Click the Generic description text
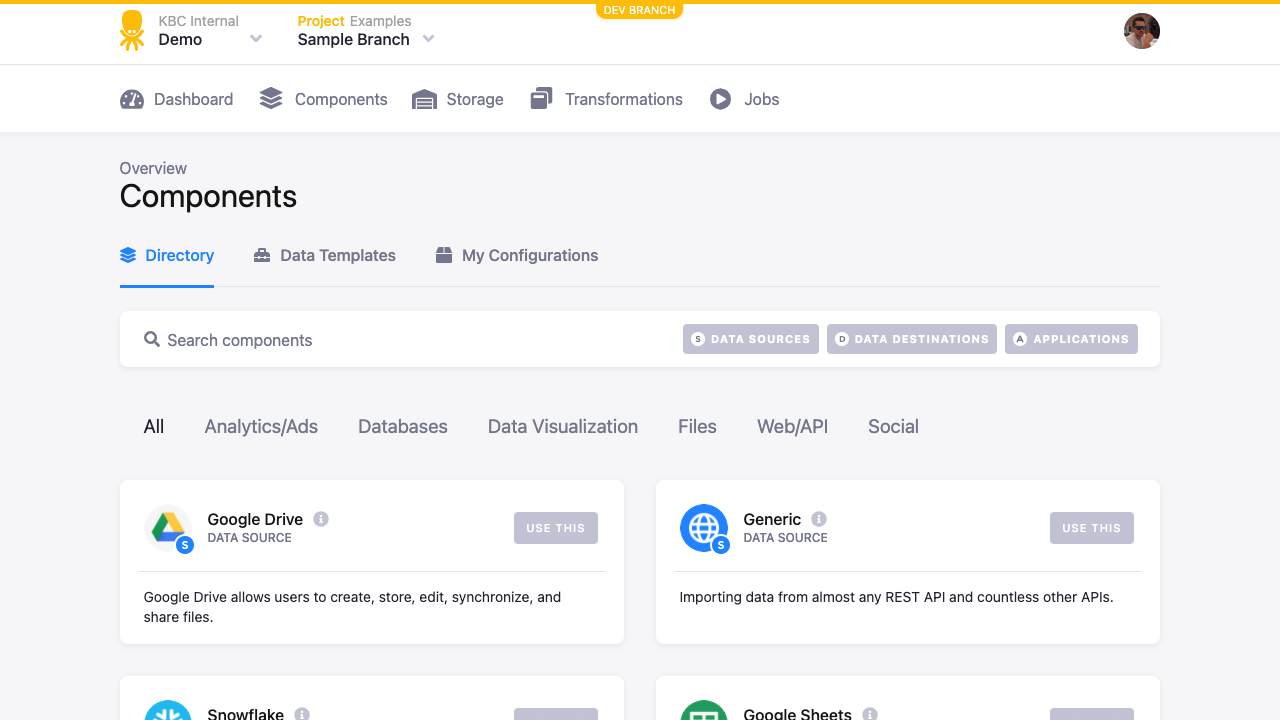The width and height of the screenshot is (1280, 720). tap(896, 597)
